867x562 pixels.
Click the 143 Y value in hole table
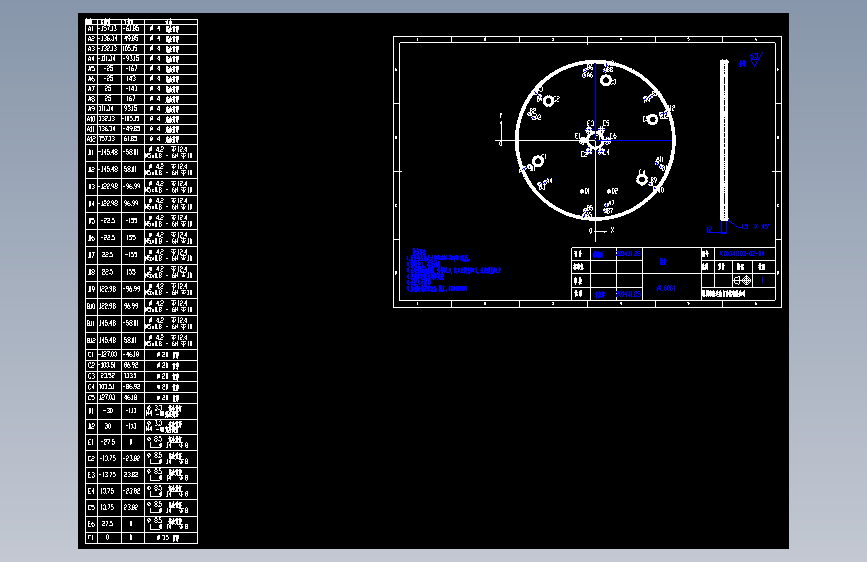point(131,79)
